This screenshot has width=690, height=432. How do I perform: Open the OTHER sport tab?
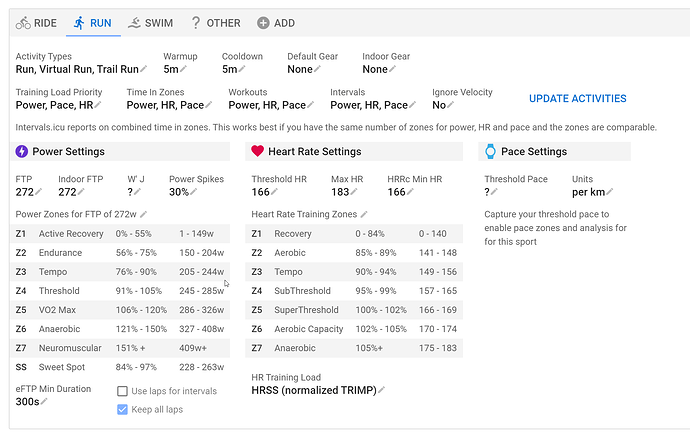pyautogui.click(x=216, y=23)
